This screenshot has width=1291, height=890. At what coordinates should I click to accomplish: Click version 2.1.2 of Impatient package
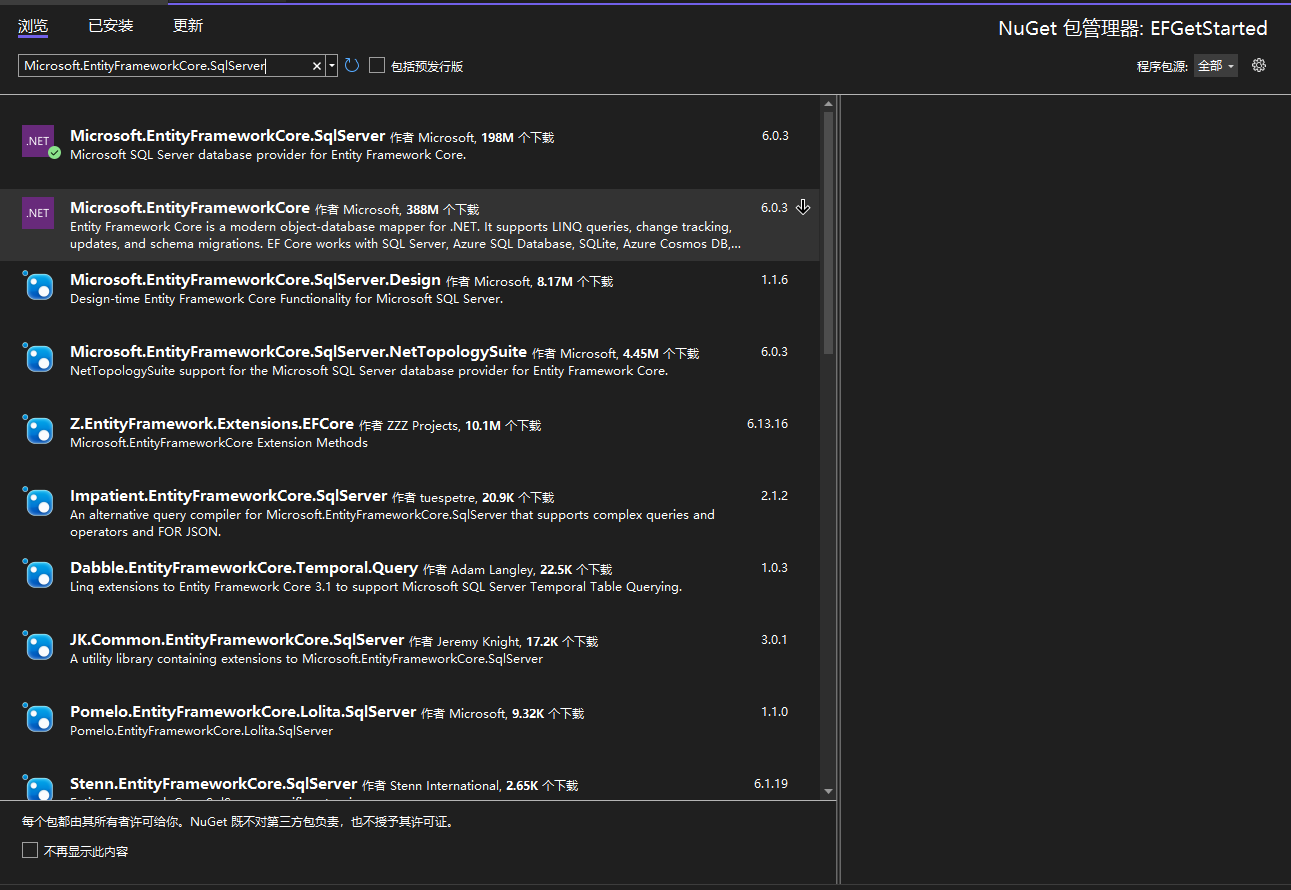pos(774,496)
